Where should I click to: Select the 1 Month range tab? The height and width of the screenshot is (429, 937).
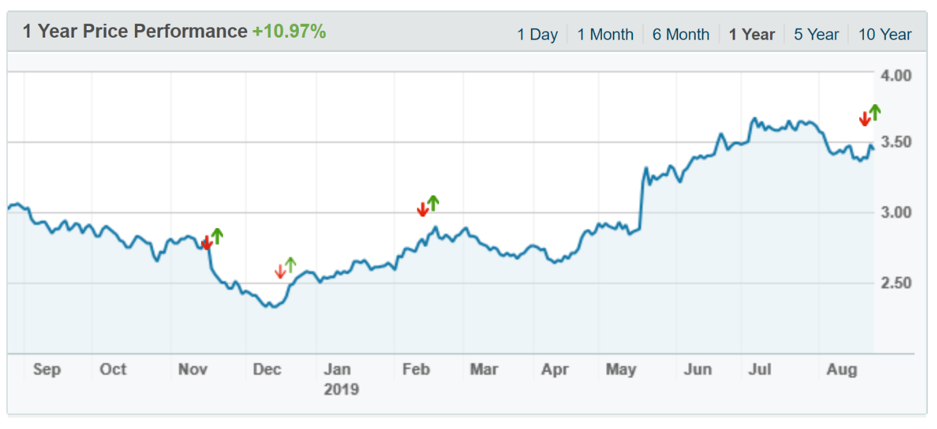(605, 34)
